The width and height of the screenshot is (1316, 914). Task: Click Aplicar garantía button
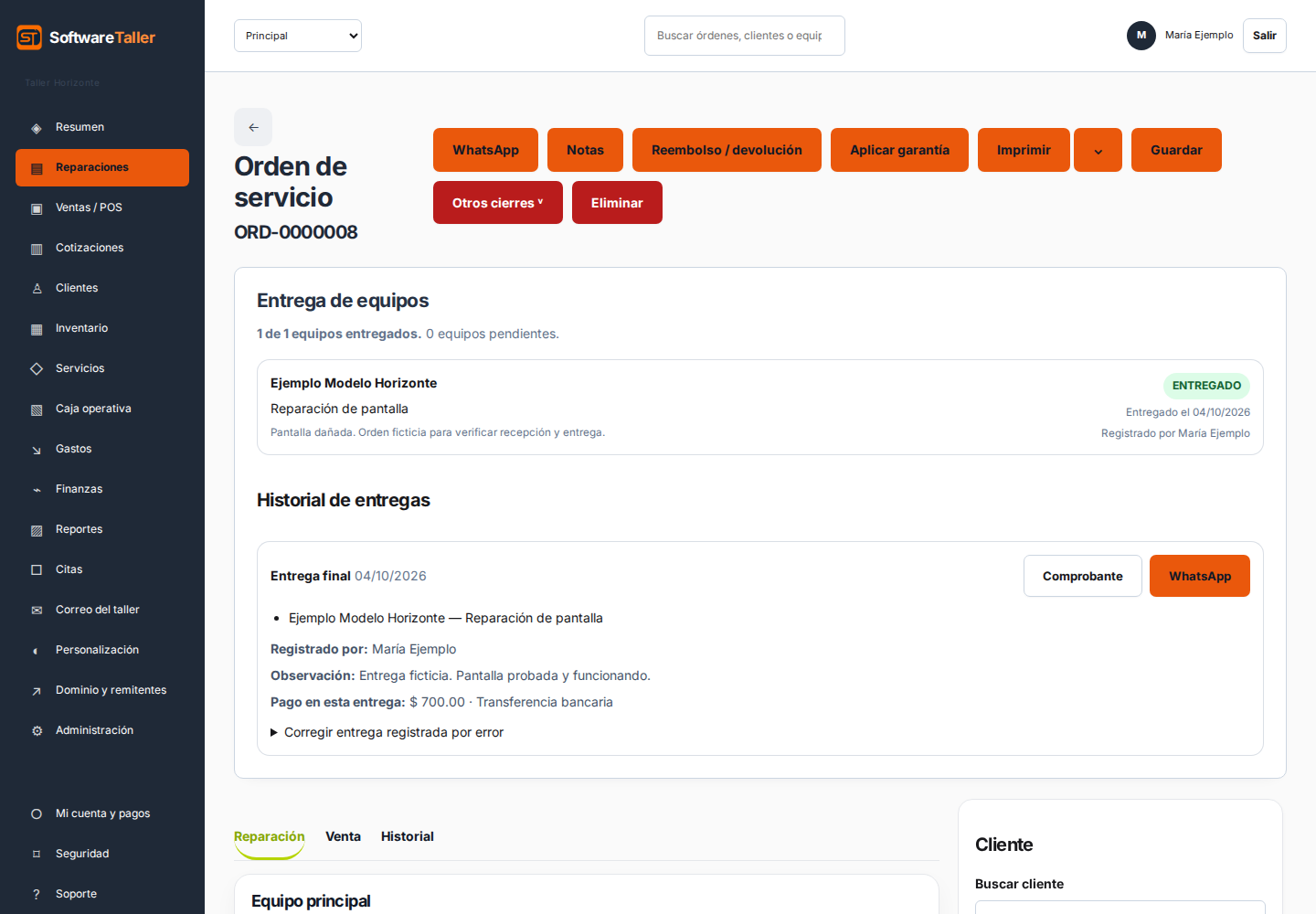pyautogui.click(x=899, y=150)
